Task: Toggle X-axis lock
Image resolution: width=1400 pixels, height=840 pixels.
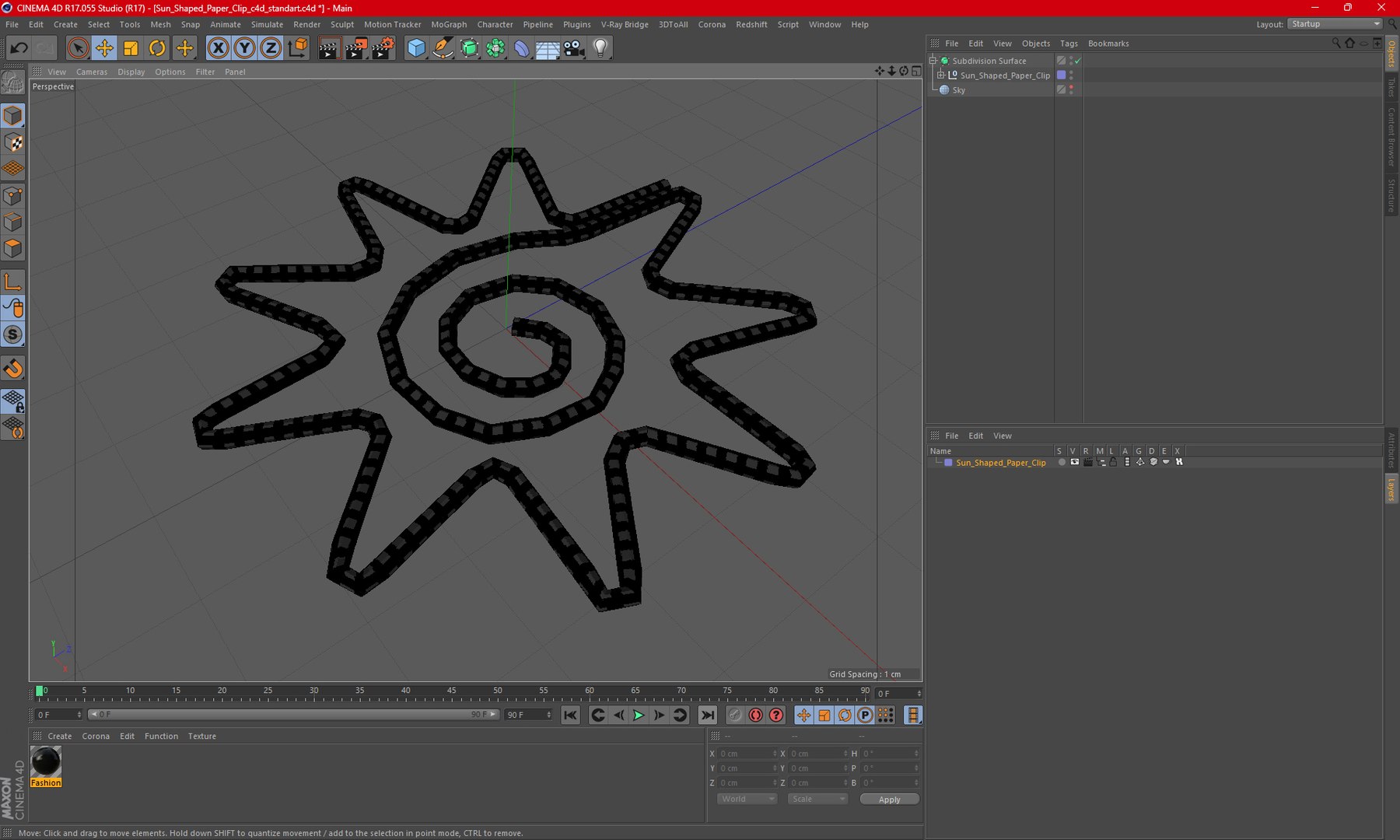Action: 219,48
